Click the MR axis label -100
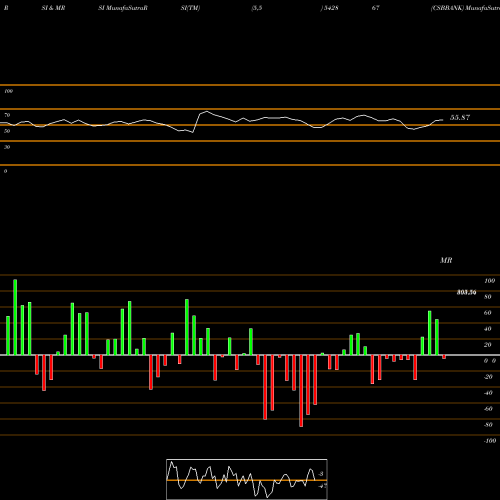Image resolution: width=500 pixels, height=500 pixels. coord(490,441)
